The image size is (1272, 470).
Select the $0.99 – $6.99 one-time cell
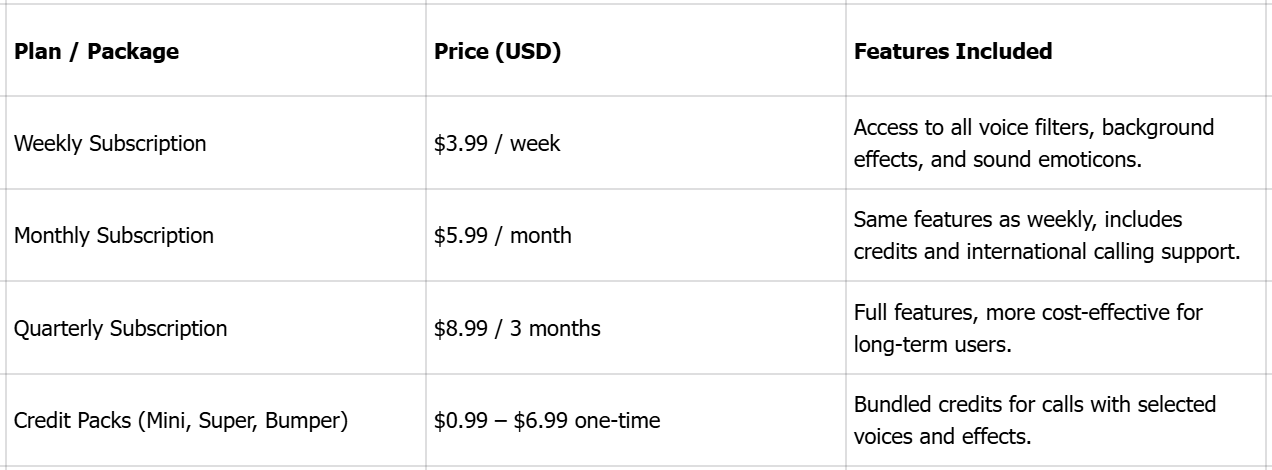tap(547, 421)
